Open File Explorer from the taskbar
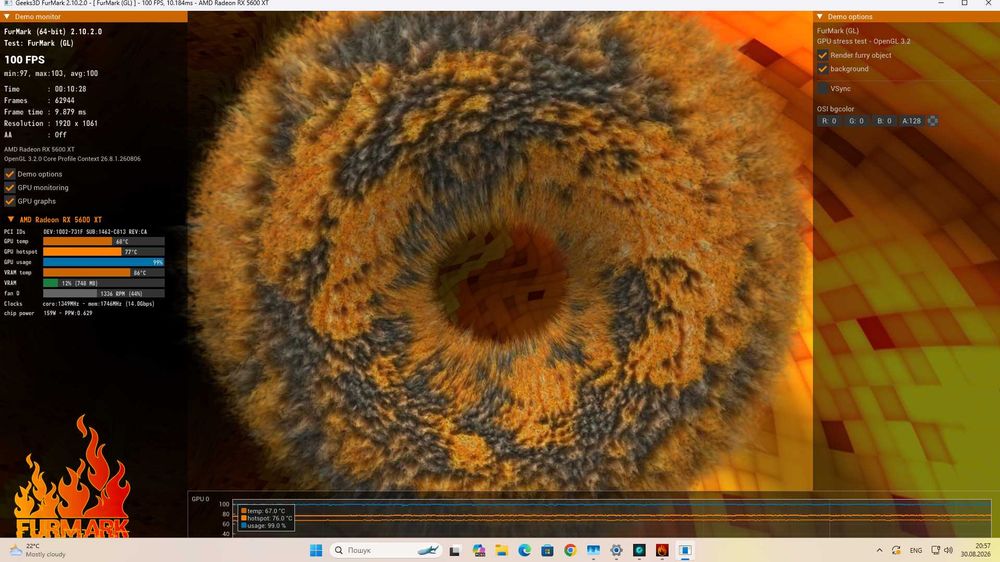Viewport: 1000px width, 562px height. pyautogui.click(x=502, y=550)
